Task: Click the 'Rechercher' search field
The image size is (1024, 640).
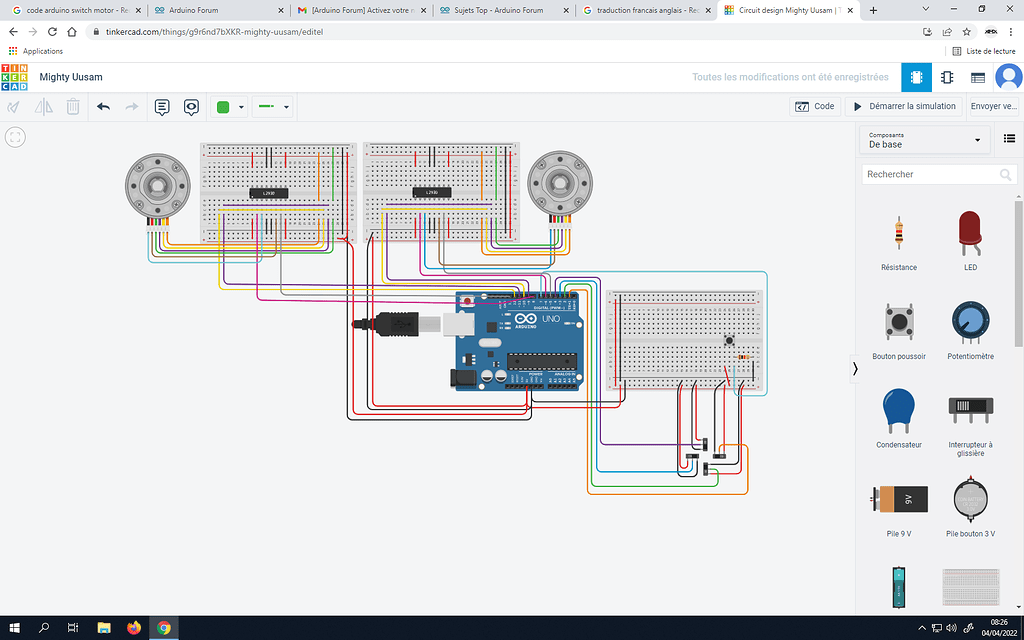Action: [x=930, y=173]
